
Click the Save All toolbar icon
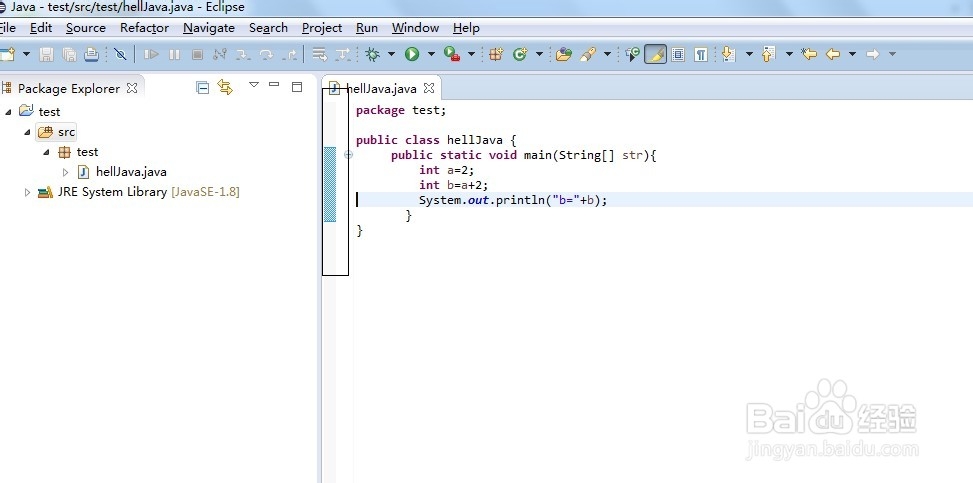(69, 55)
